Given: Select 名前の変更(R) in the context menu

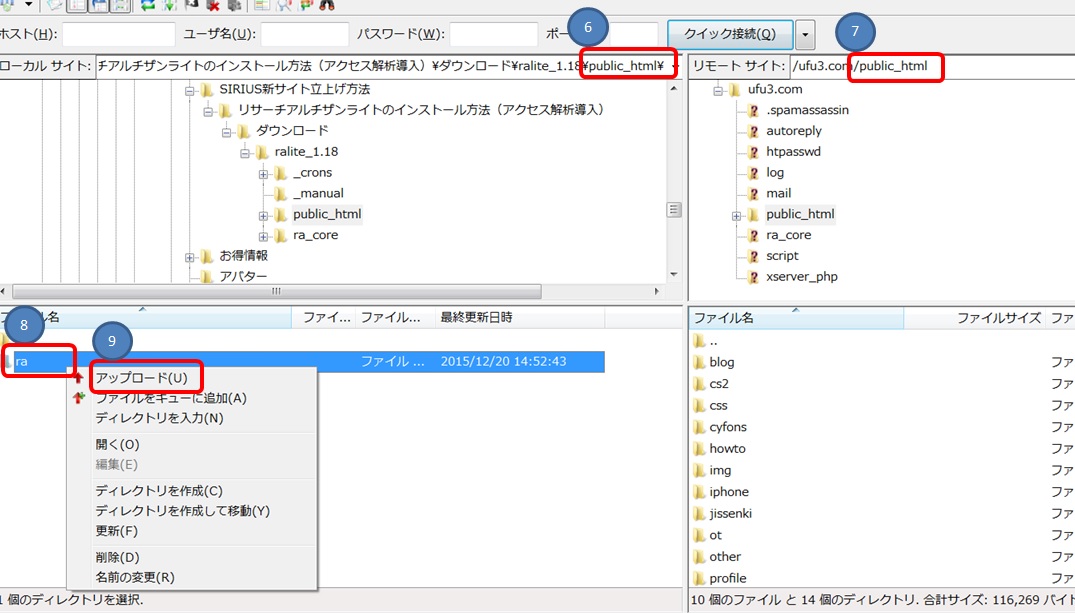Looking at the screenshot, I should 135,577.
